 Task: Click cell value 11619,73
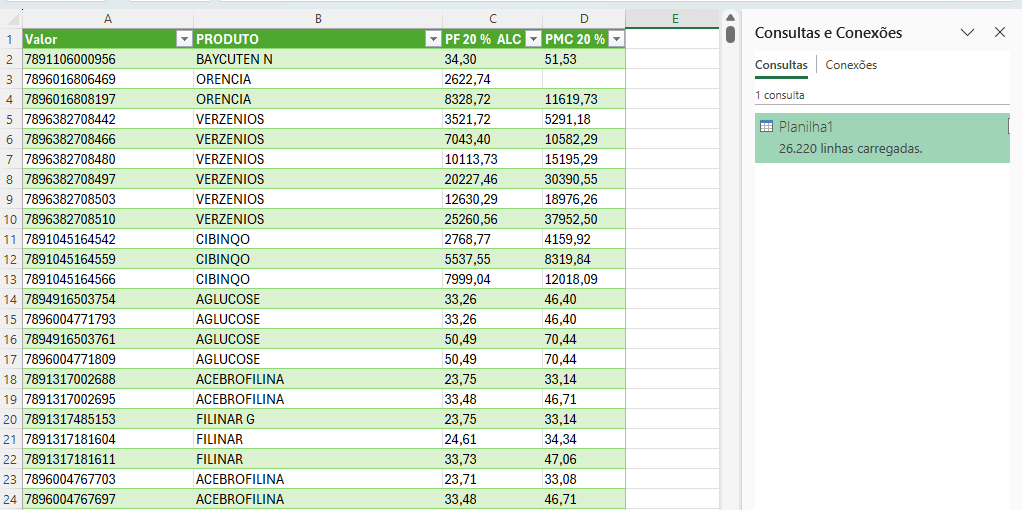[584, 99]
